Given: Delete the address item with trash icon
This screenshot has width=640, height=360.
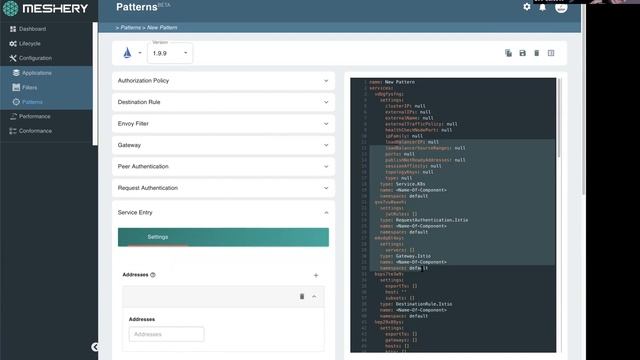Looking at the screenshot, I should (302, 296).
